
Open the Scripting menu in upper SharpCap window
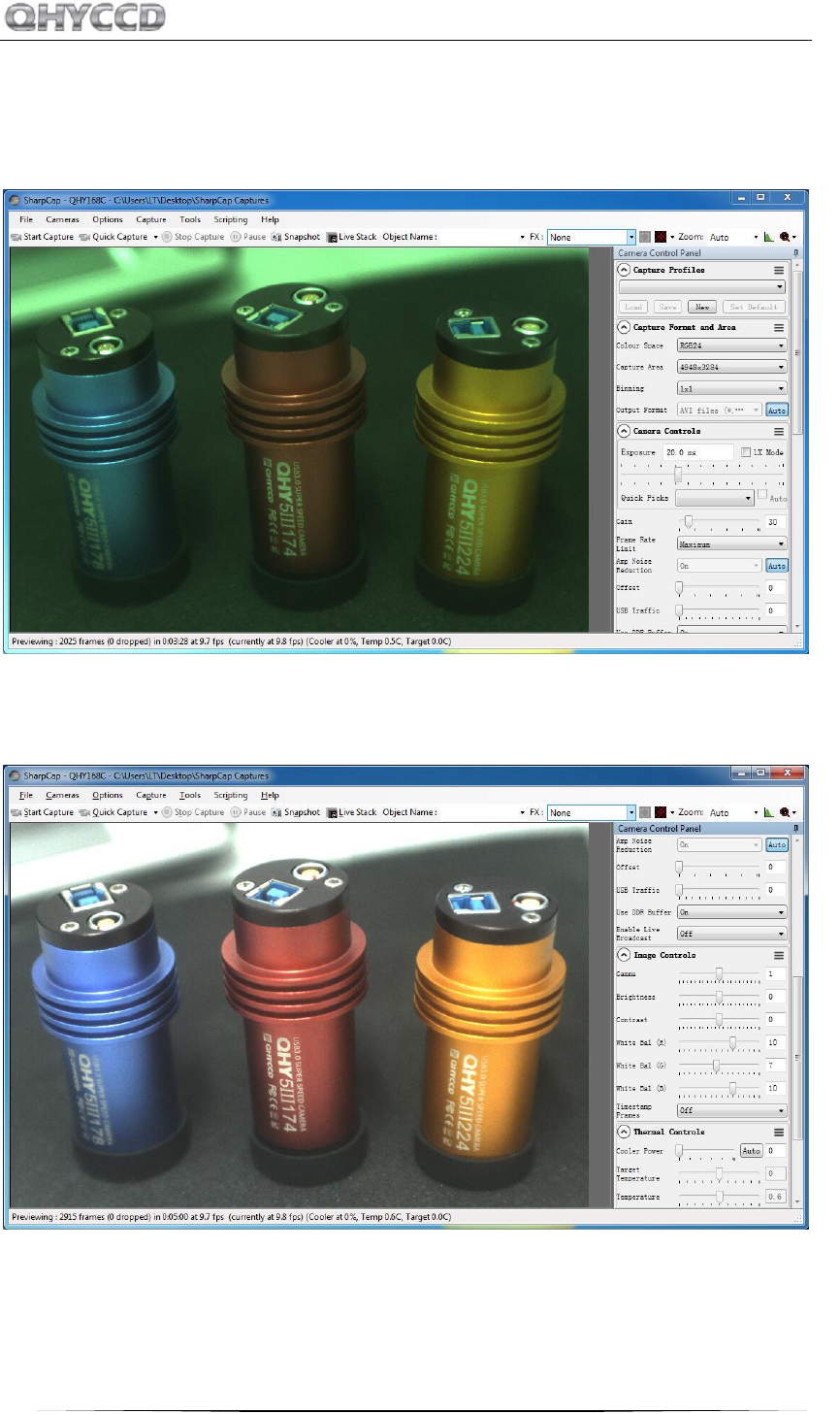click(231, 220)
